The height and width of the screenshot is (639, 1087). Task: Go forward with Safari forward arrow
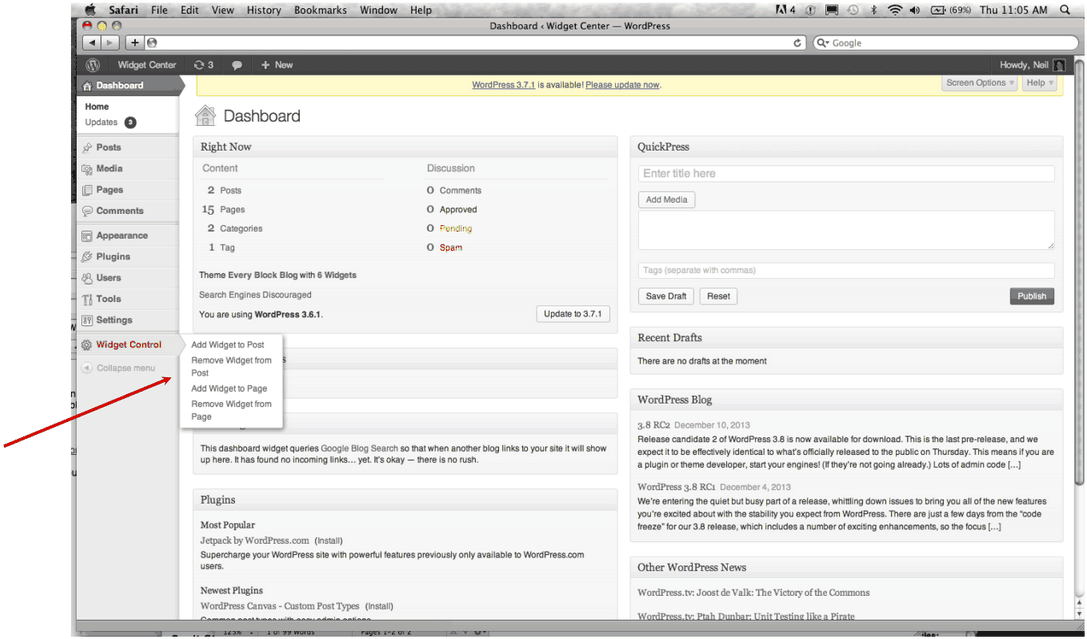pos(110,43)
